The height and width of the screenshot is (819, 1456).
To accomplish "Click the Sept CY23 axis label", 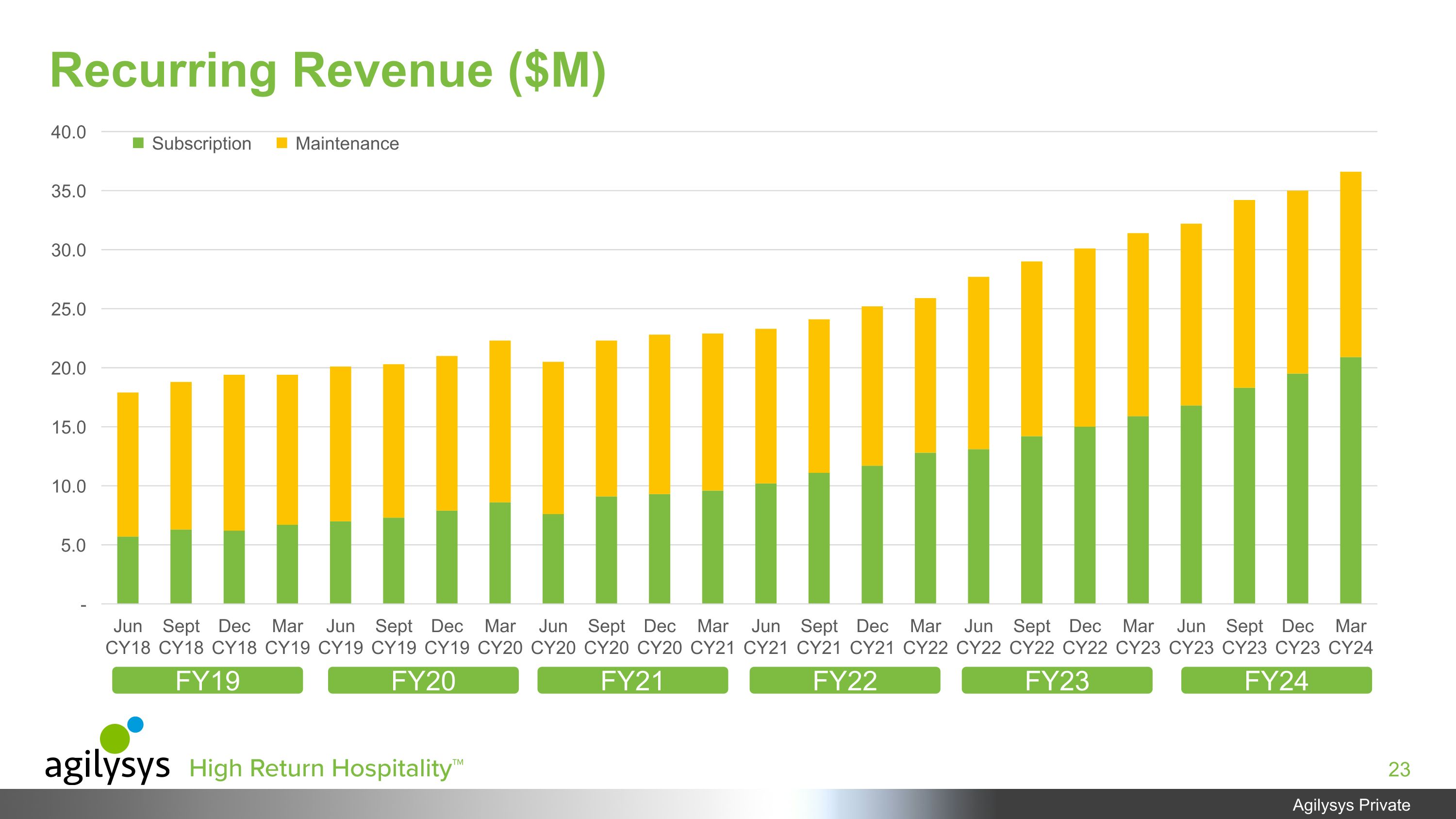I will (1244, 636).
